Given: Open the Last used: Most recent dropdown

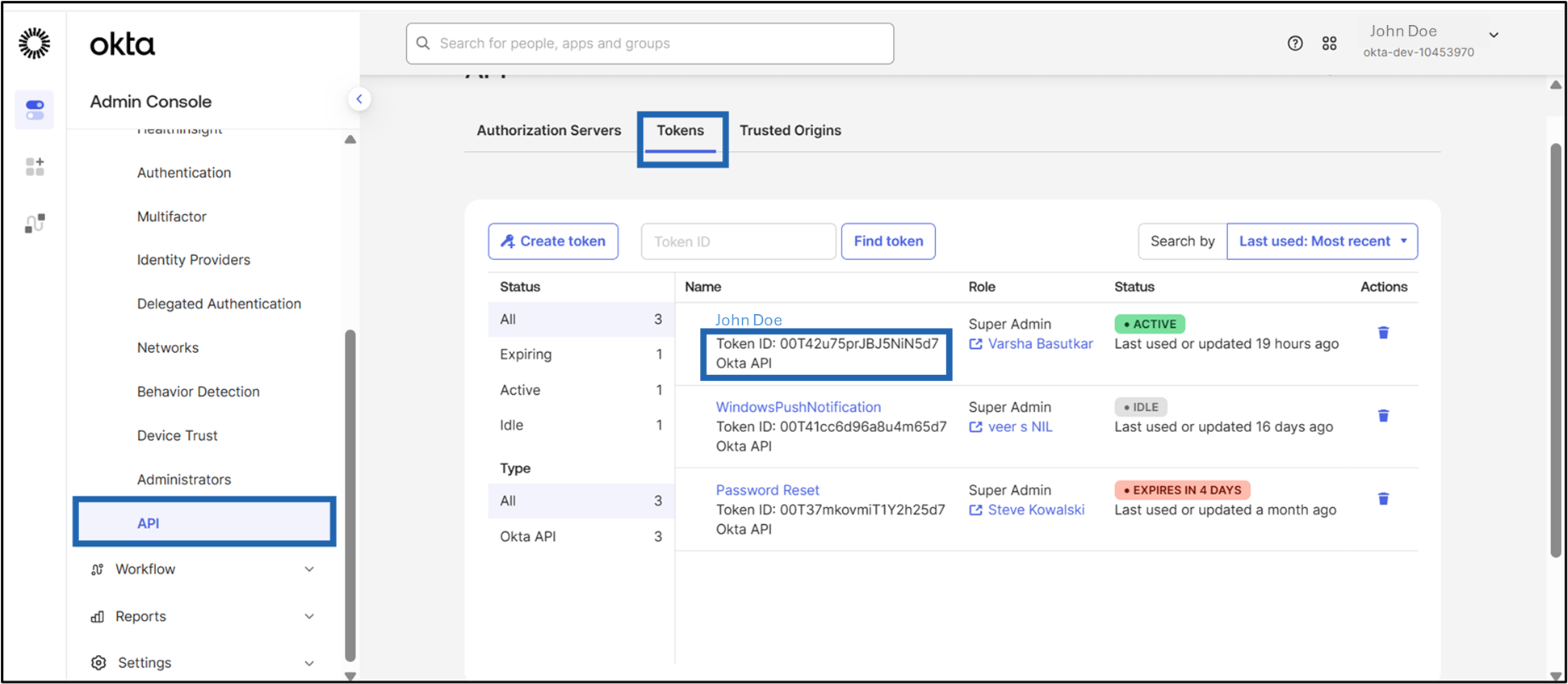Looking at the screenshot, I should point(1322,241).
